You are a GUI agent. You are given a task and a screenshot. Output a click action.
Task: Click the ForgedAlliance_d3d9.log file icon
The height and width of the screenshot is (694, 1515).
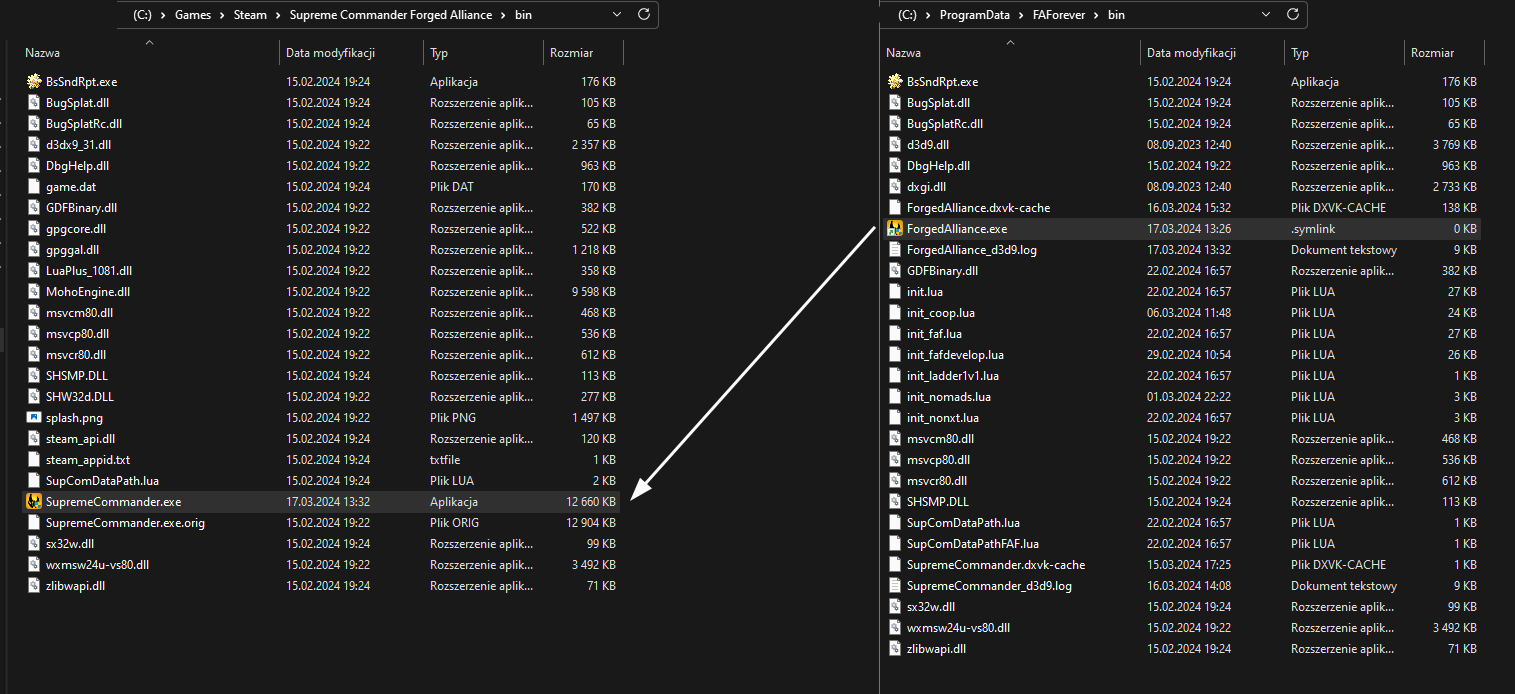point(895,250)
